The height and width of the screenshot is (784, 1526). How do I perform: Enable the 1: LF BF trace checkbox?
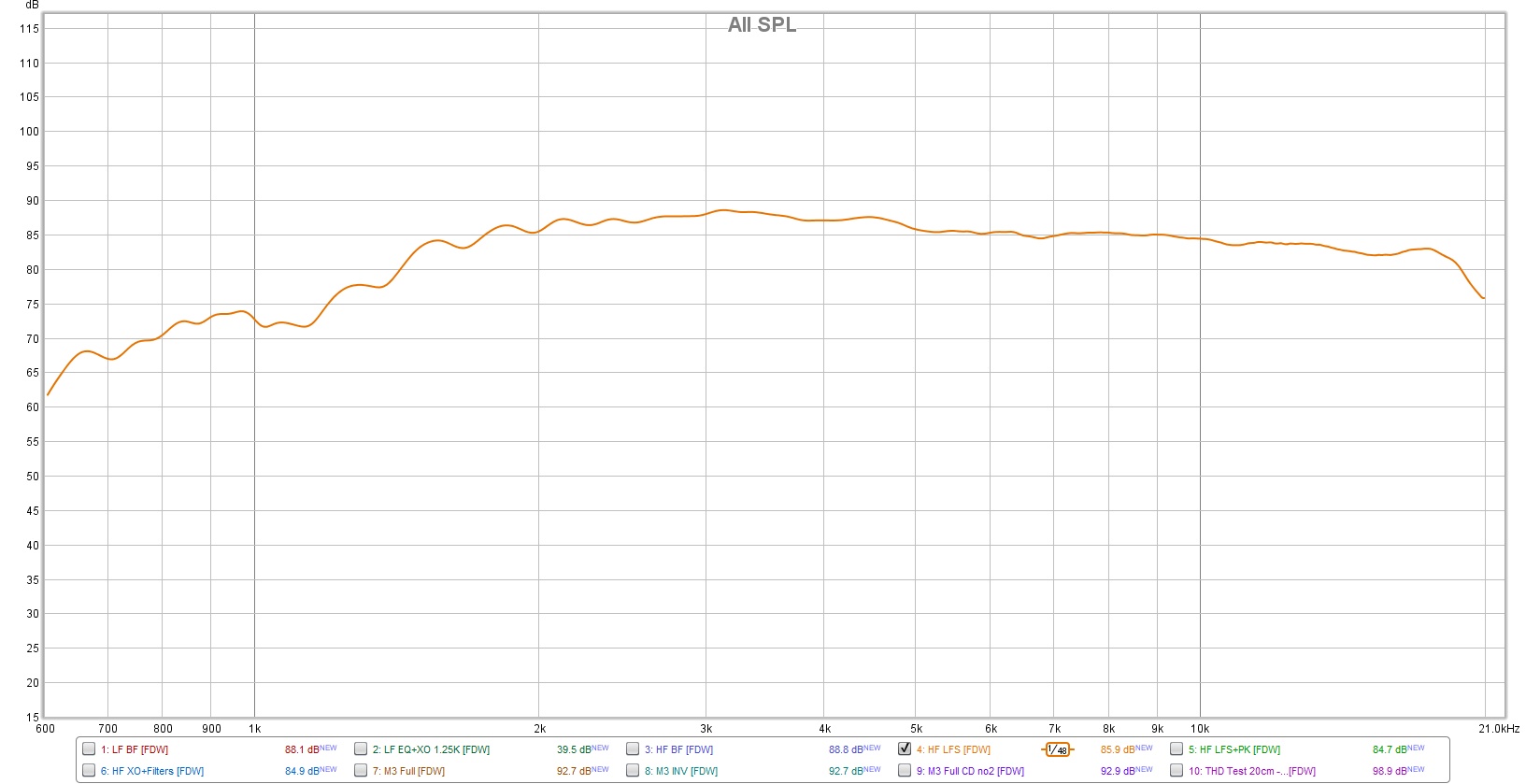89,748
